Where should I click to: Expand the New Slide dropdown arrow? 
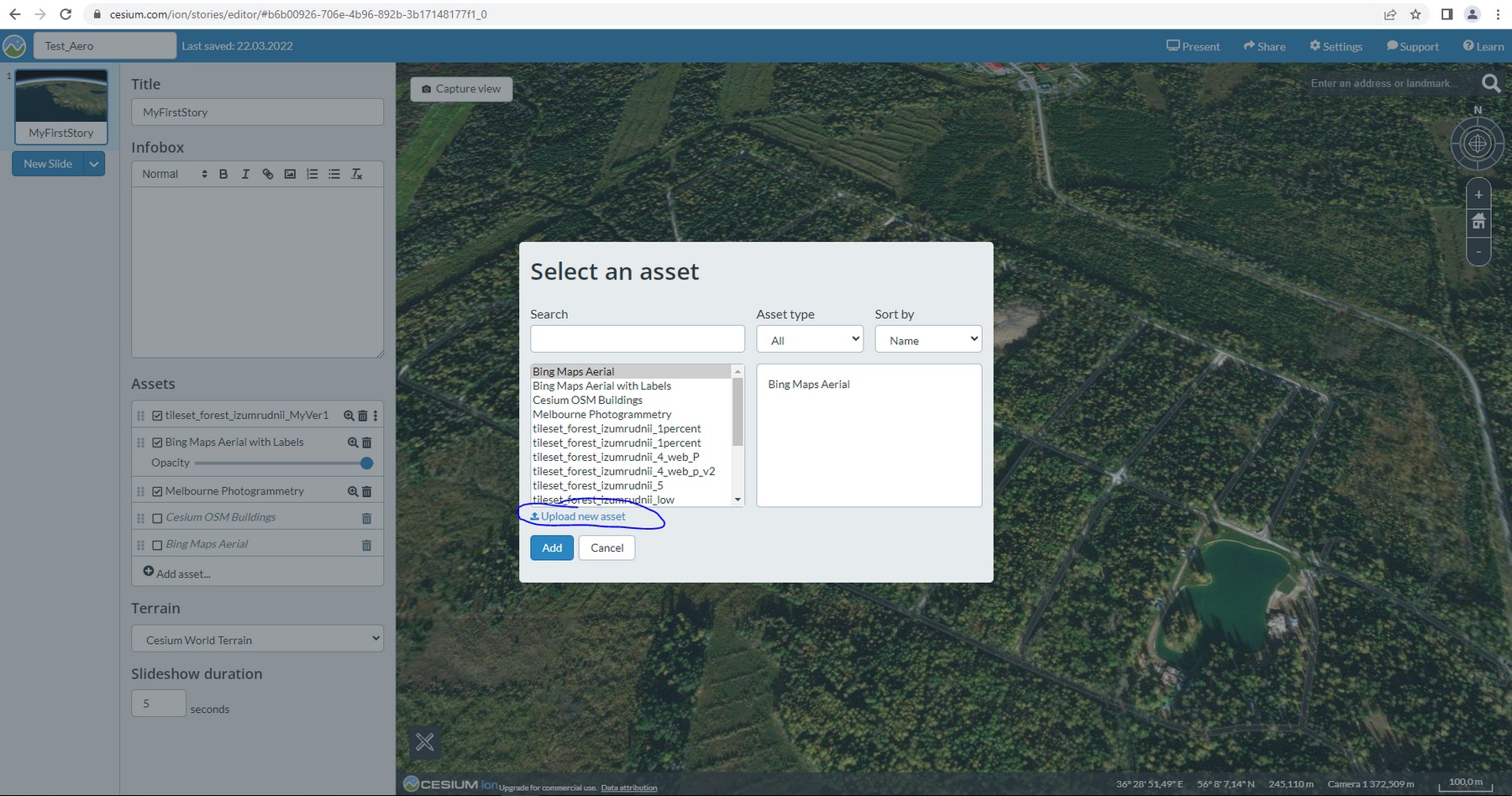pyautogui.click(x=95, y=164)
